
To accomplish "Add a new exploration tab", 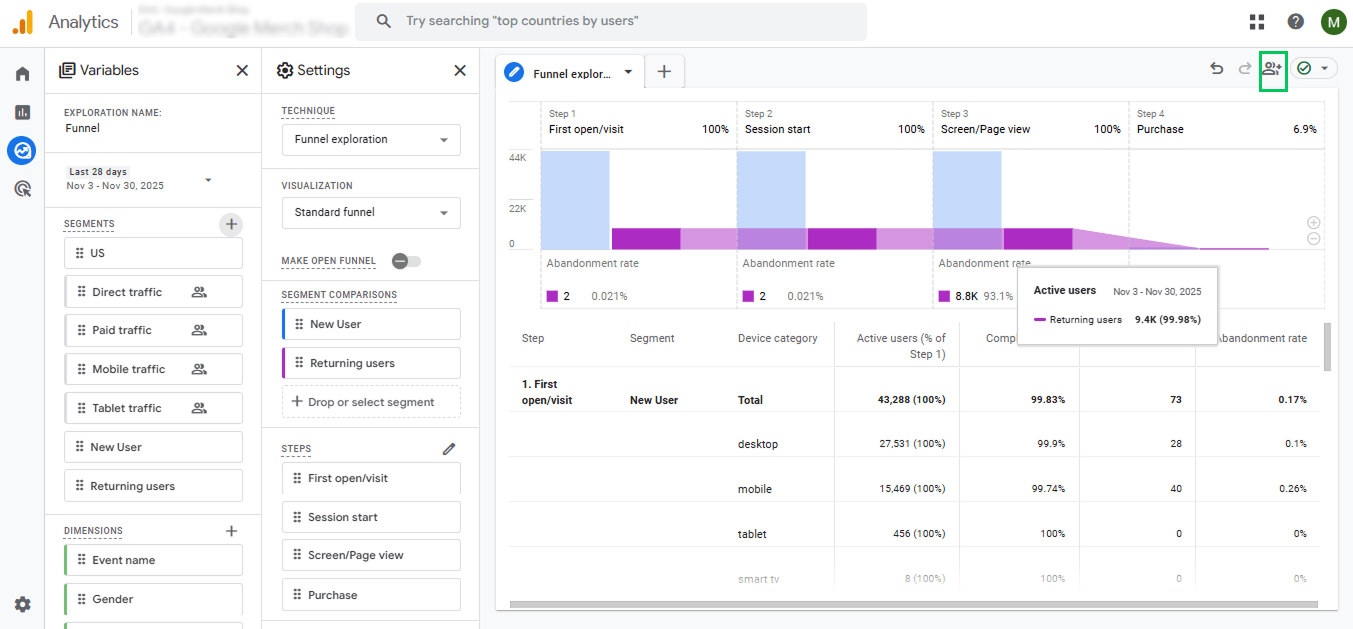I will [664, 72].
